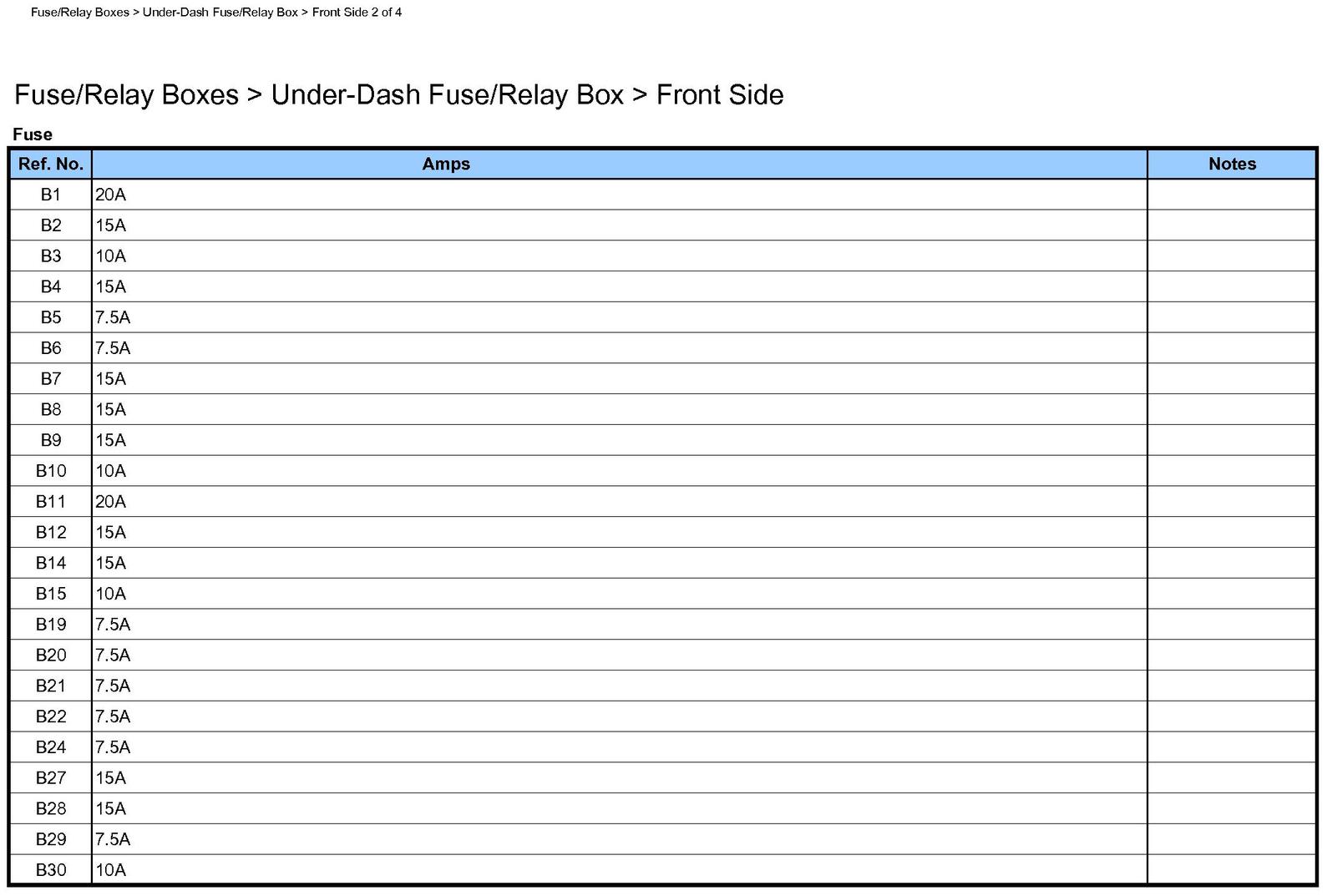
Task: Select the B14 reference cell
Action: point(51,563)
